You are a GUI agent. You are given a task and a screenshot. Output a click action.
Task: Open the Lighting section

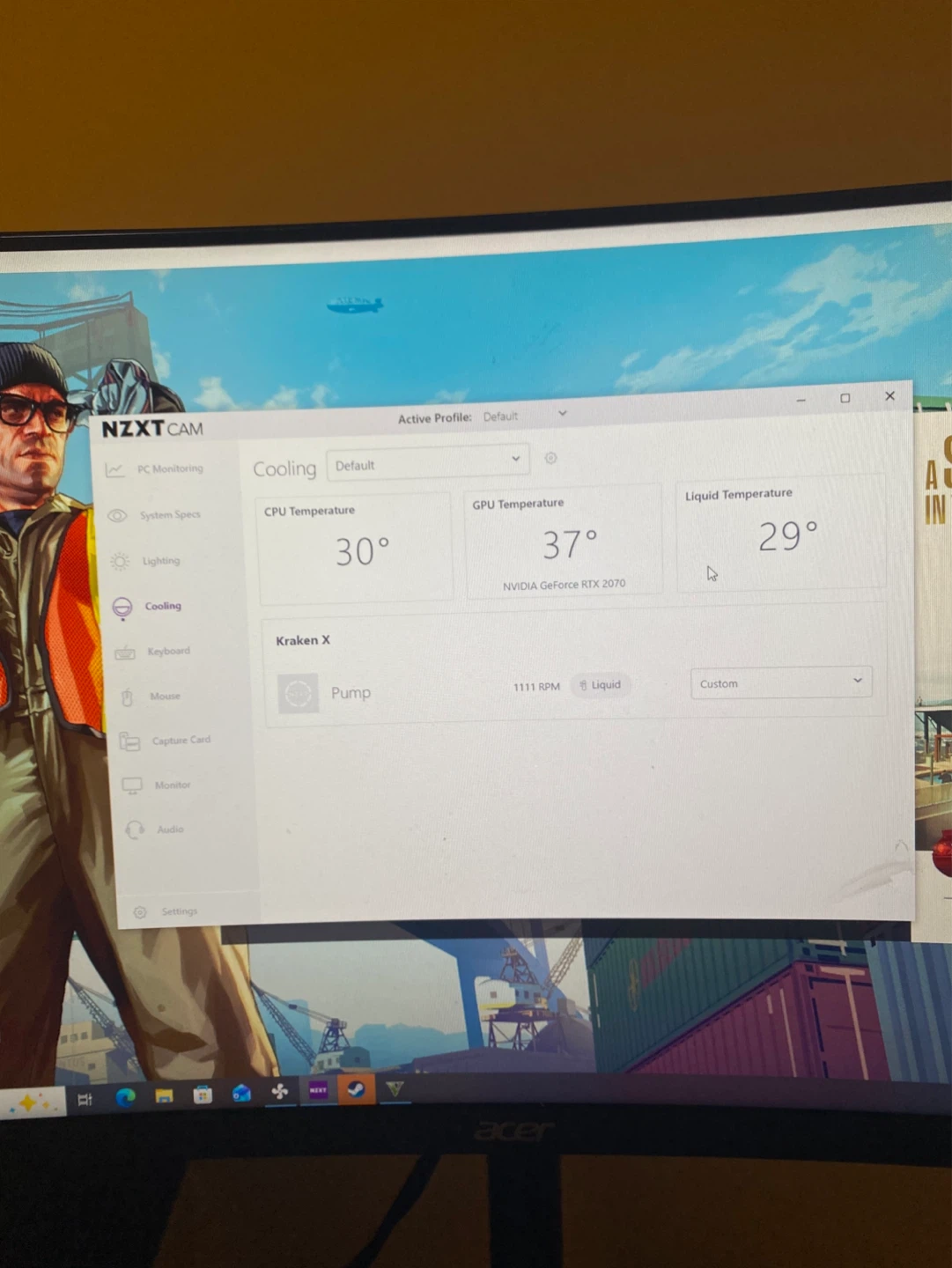161,561
